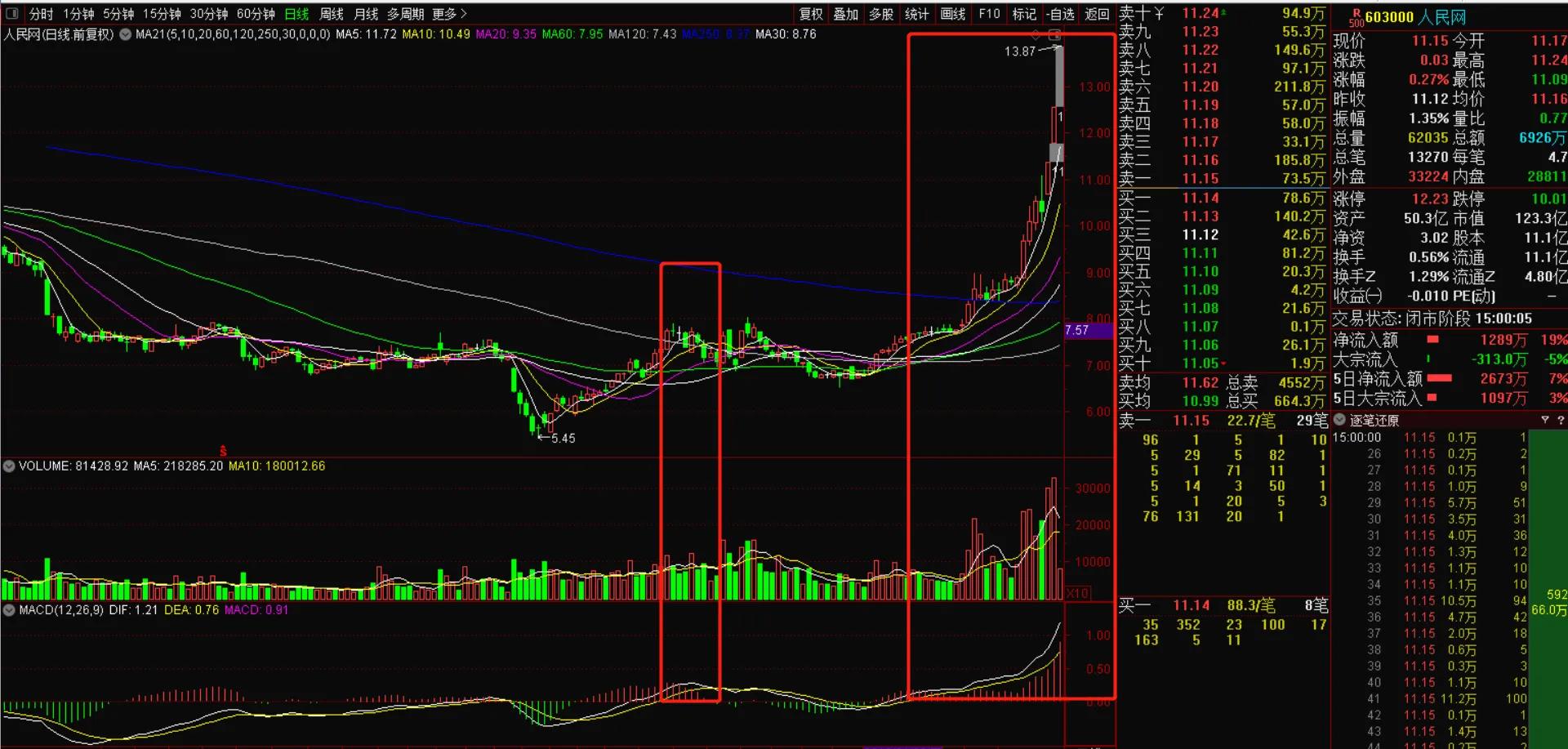Click the 5日净流入额 red bar
Viewport: 1568px width, 749px height.
coord(1439,378)
